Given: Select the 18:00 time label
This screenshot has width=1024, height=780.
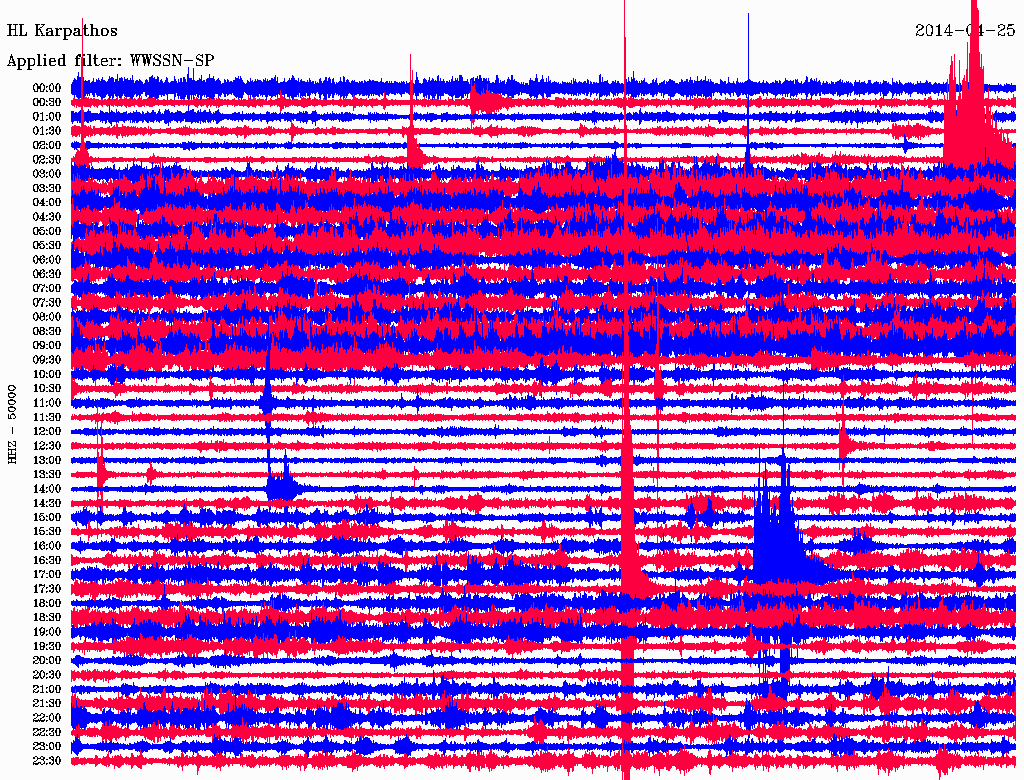Looking at the screenshot, I should click(47, 603).
